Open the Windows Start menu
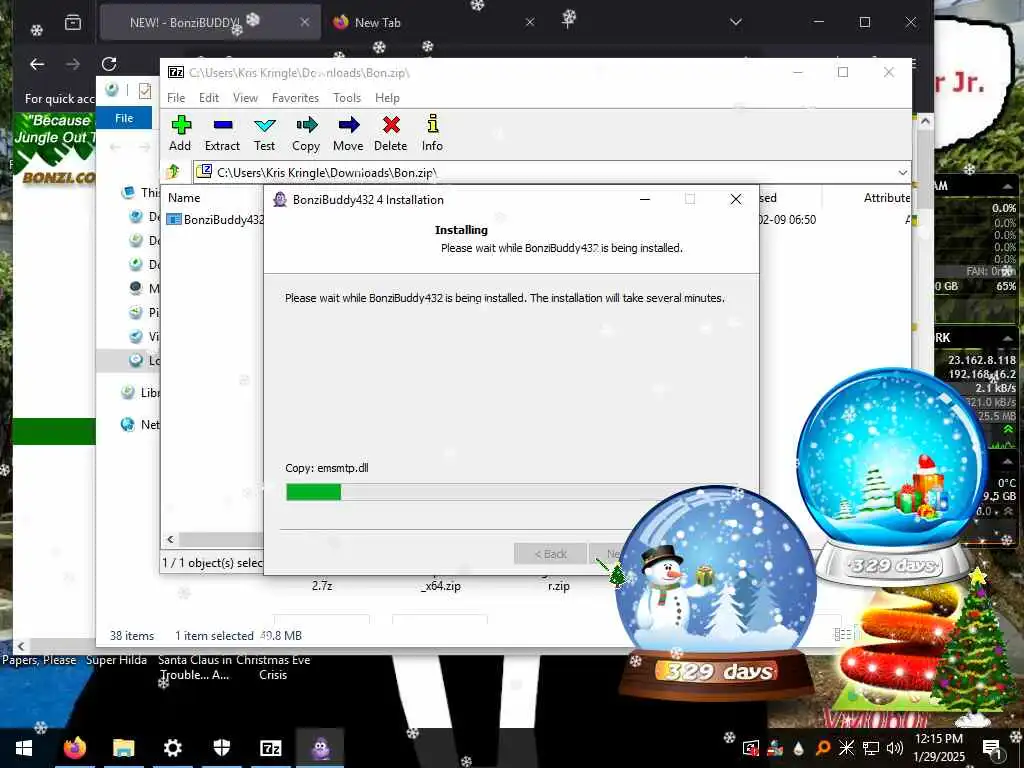 (24, 748)
